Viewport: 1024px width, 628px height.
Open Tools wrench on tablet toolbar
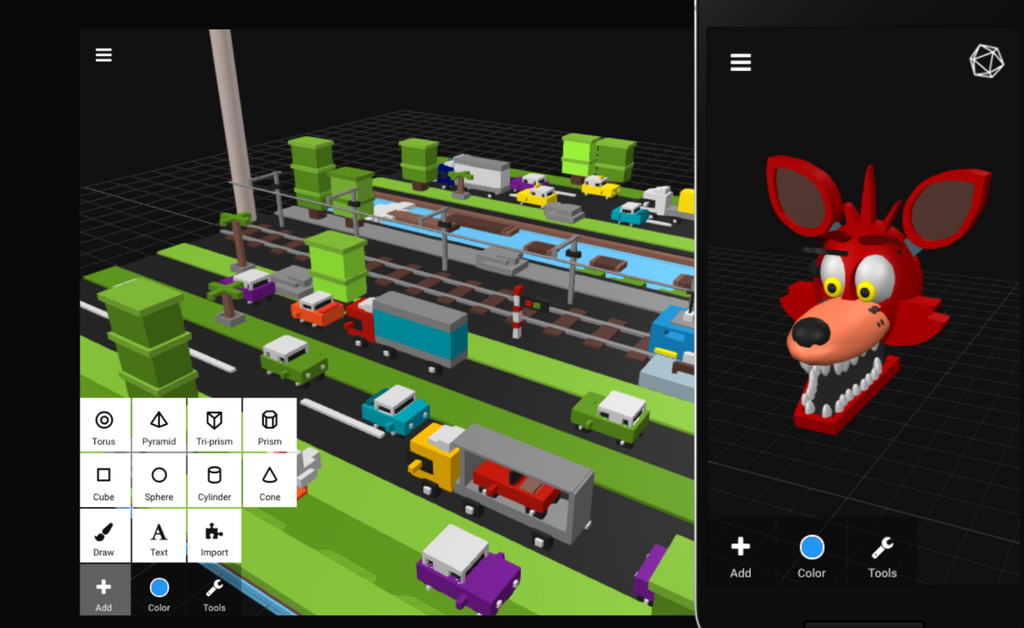[x=214, y=591]
